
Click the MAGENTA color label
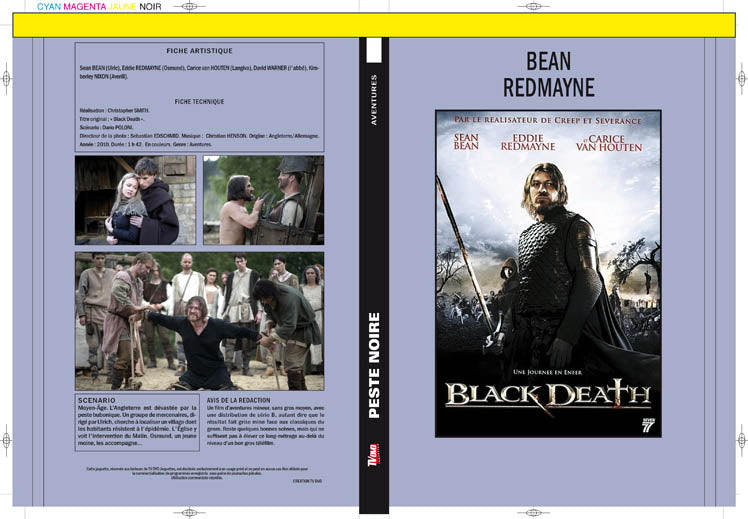tap(85, 7)
